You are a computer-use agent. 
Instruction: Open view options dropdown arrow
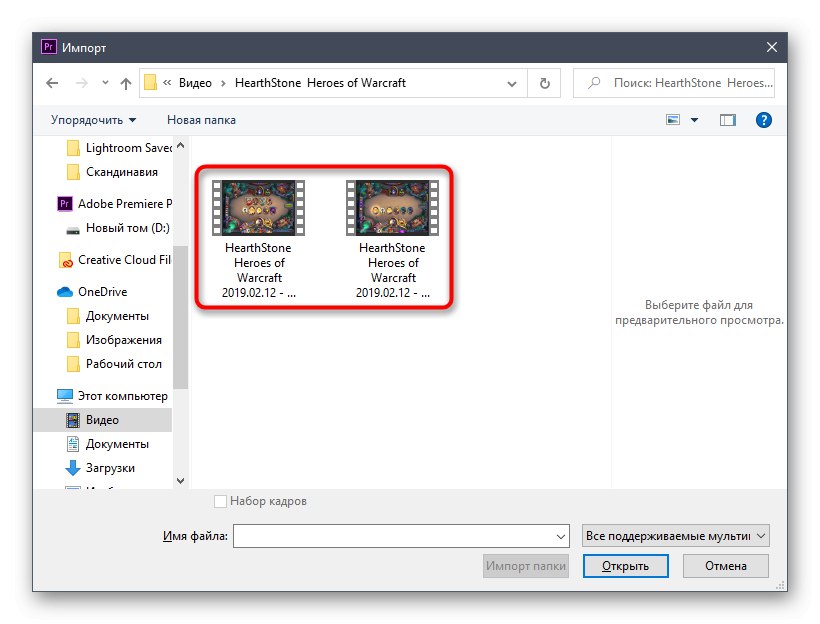click(x=694, y=120)
